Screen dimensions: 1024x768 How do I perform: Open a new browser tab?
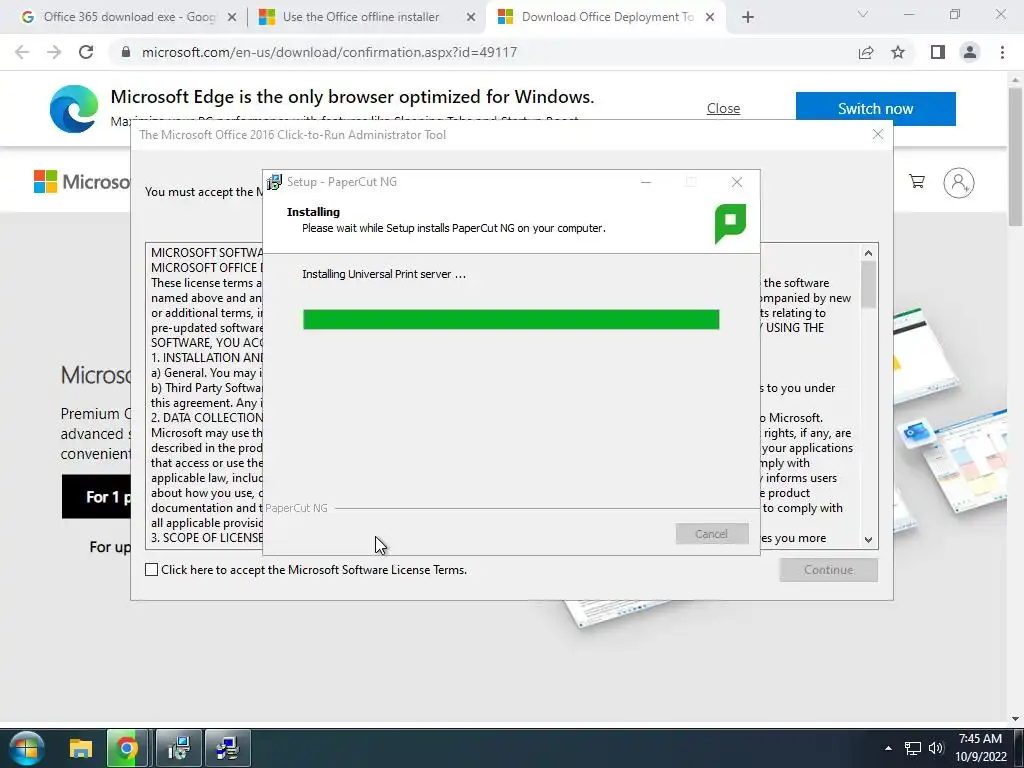coord(748,17)
